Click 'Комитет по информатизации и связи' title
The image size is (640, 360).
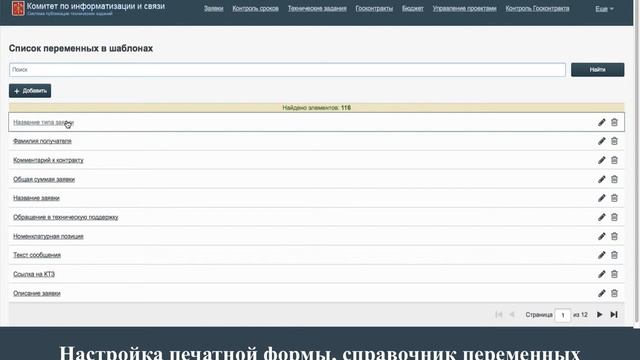click(96, 6)
